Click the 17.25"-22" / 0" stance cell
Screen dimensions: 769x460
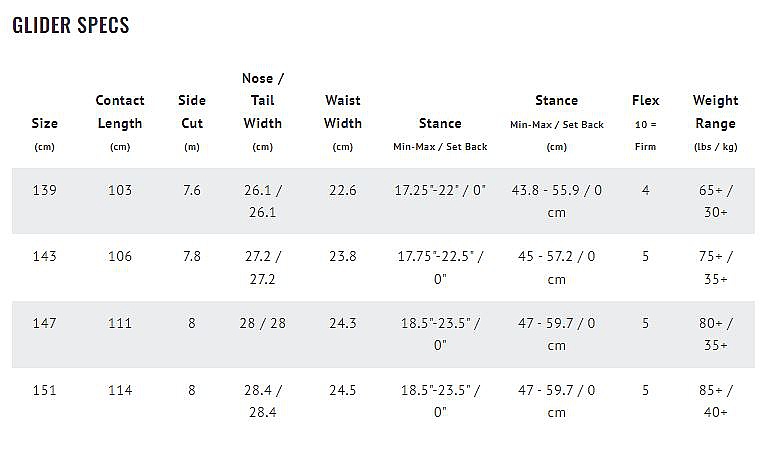pyautogui.click(x=440, y=190)
